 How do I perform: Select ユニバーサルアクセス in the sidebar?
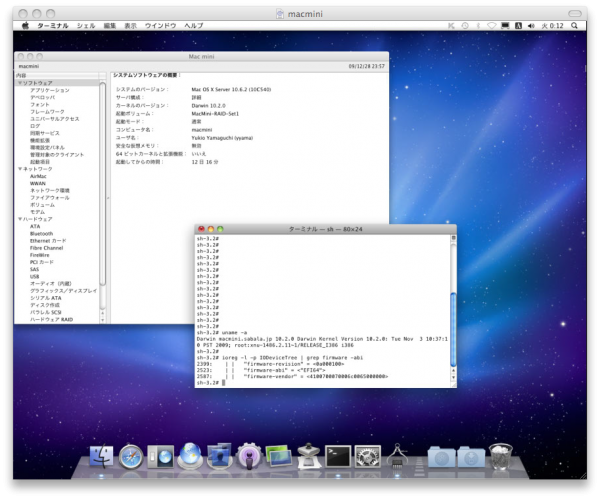[x=55, y=119]
